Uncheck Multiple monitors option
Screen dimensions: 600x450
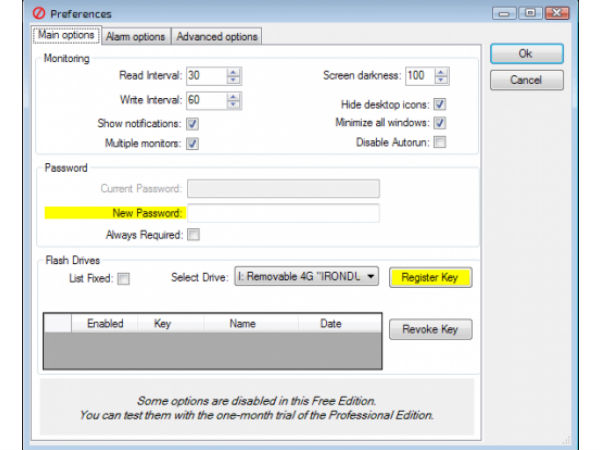pyautogui.click(x=193, y=143)
